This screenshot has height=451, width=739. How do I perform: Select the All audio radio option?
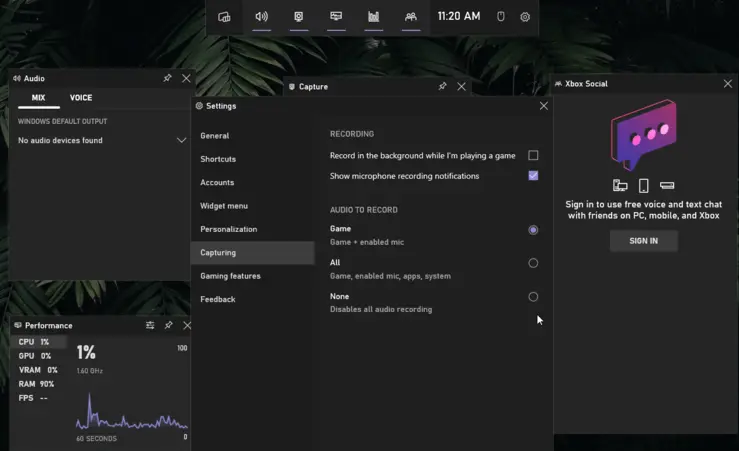click(x=533, y=263)
